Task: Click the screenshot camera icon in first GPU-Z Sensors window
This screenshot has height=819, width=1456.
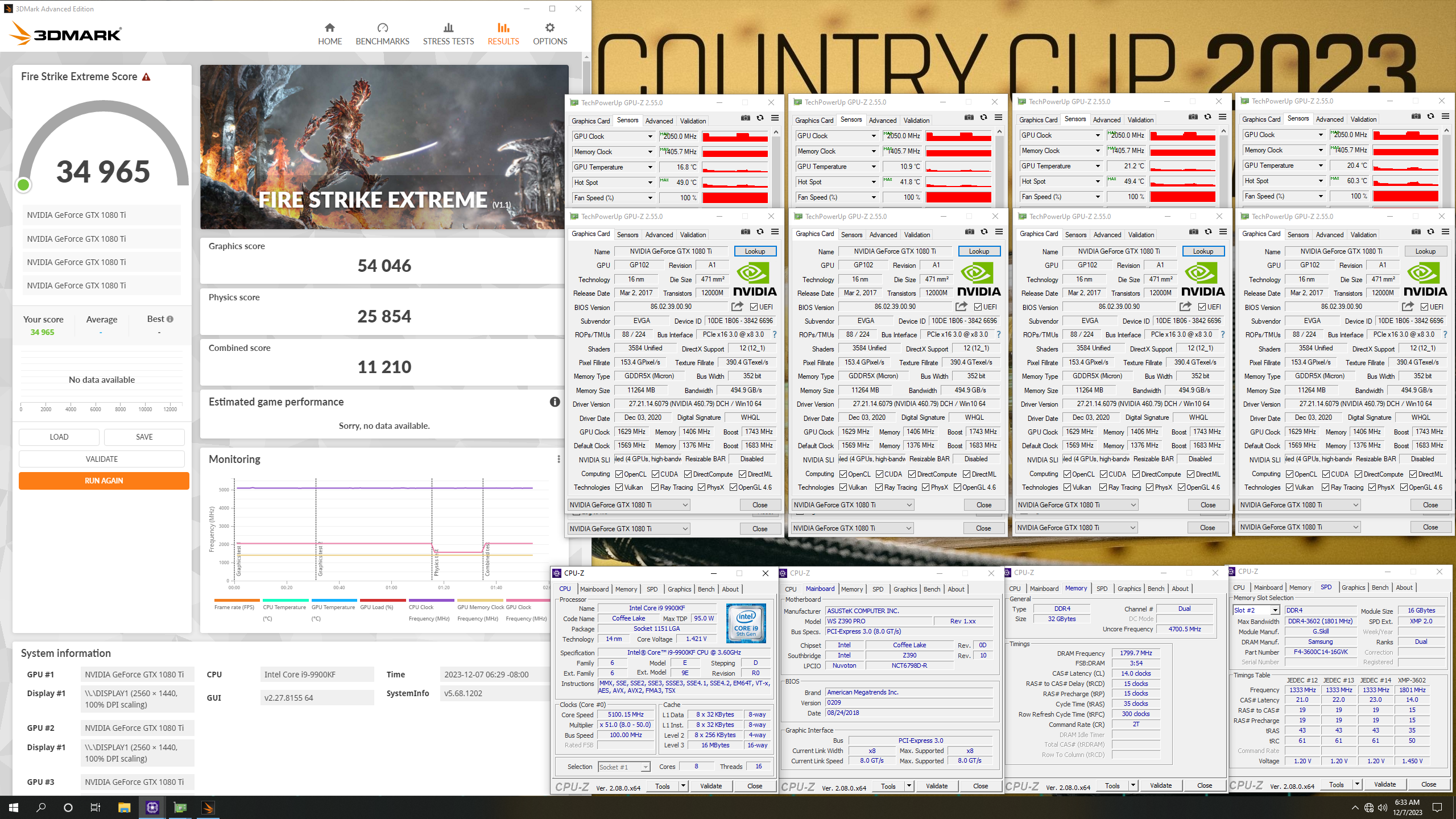Action: [745, 118]
